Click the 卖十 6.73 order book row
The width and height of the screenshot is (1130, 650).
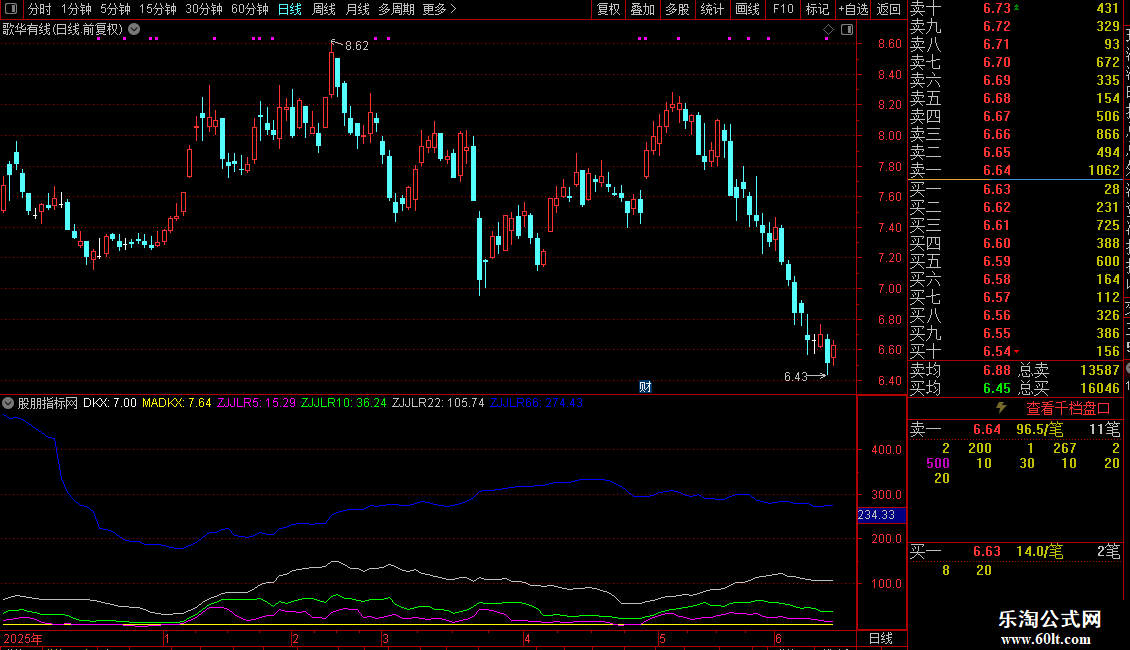point(1015,8)
